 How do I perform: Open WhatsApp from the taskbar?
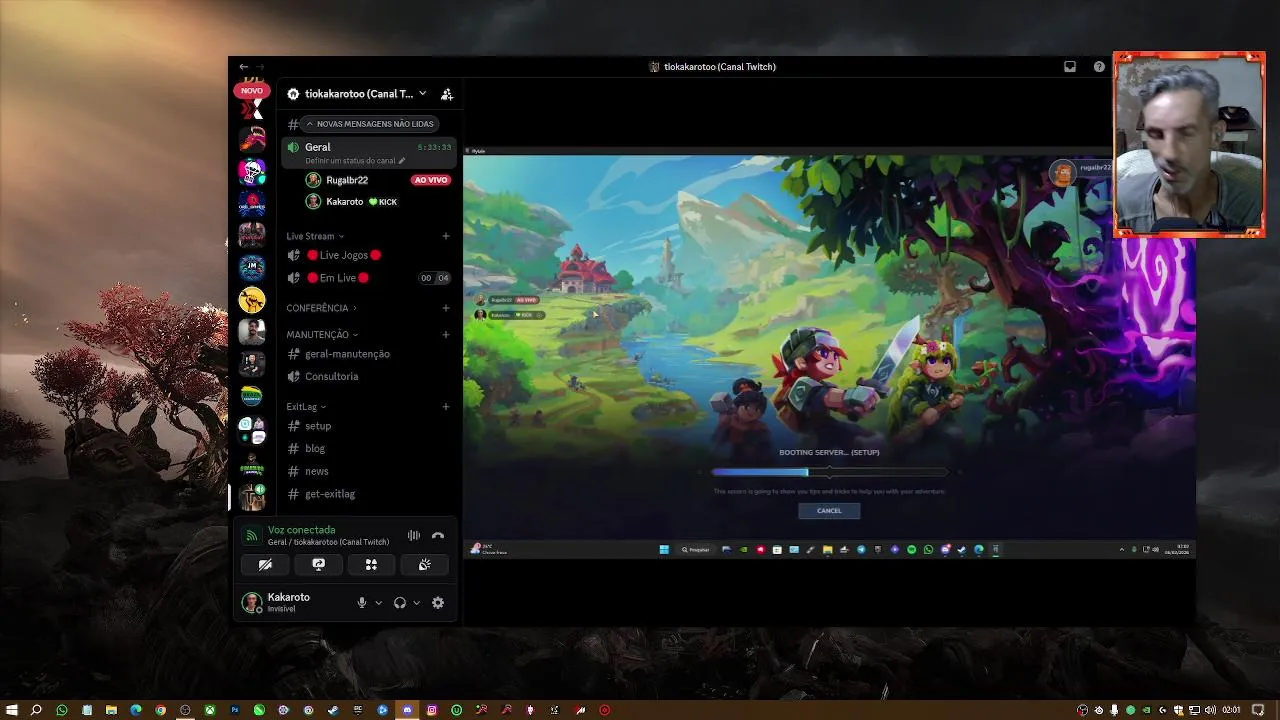pos(62,710)
